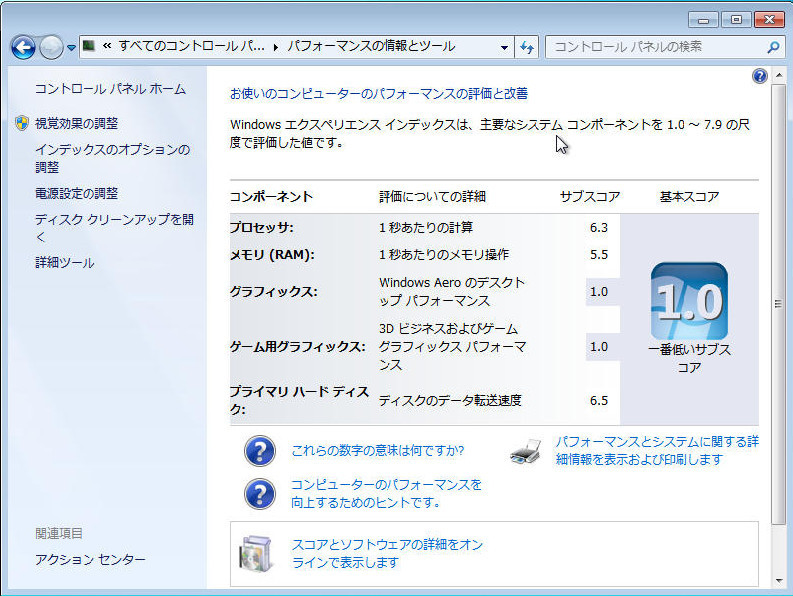
Task: Open ディスク クリーンアップを開く link
Action: (114, 228)
